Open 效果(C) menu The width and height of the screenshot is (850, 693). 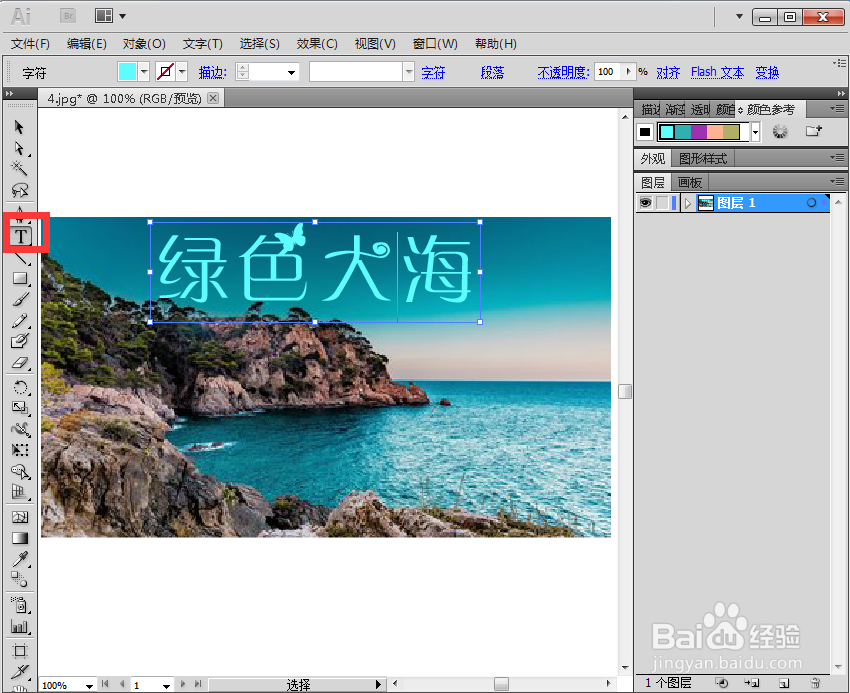(317, 43)
